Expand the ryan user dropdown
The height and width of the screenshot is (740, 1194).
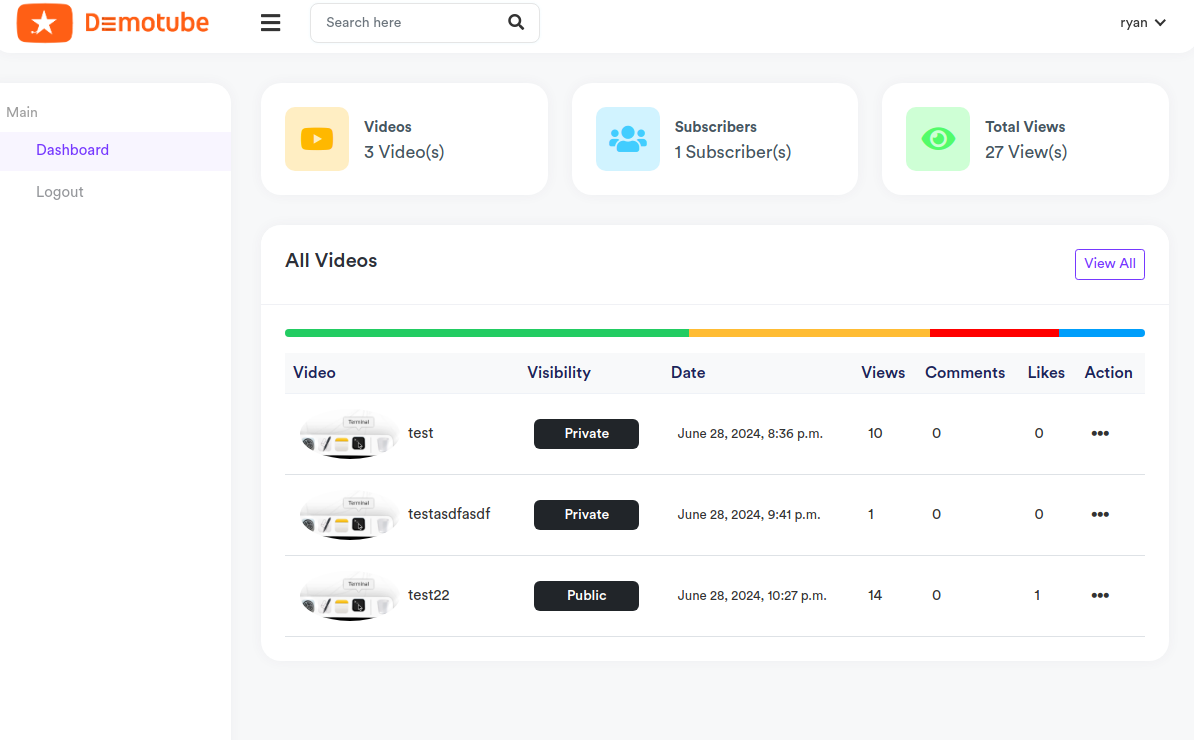[1142, 23]
